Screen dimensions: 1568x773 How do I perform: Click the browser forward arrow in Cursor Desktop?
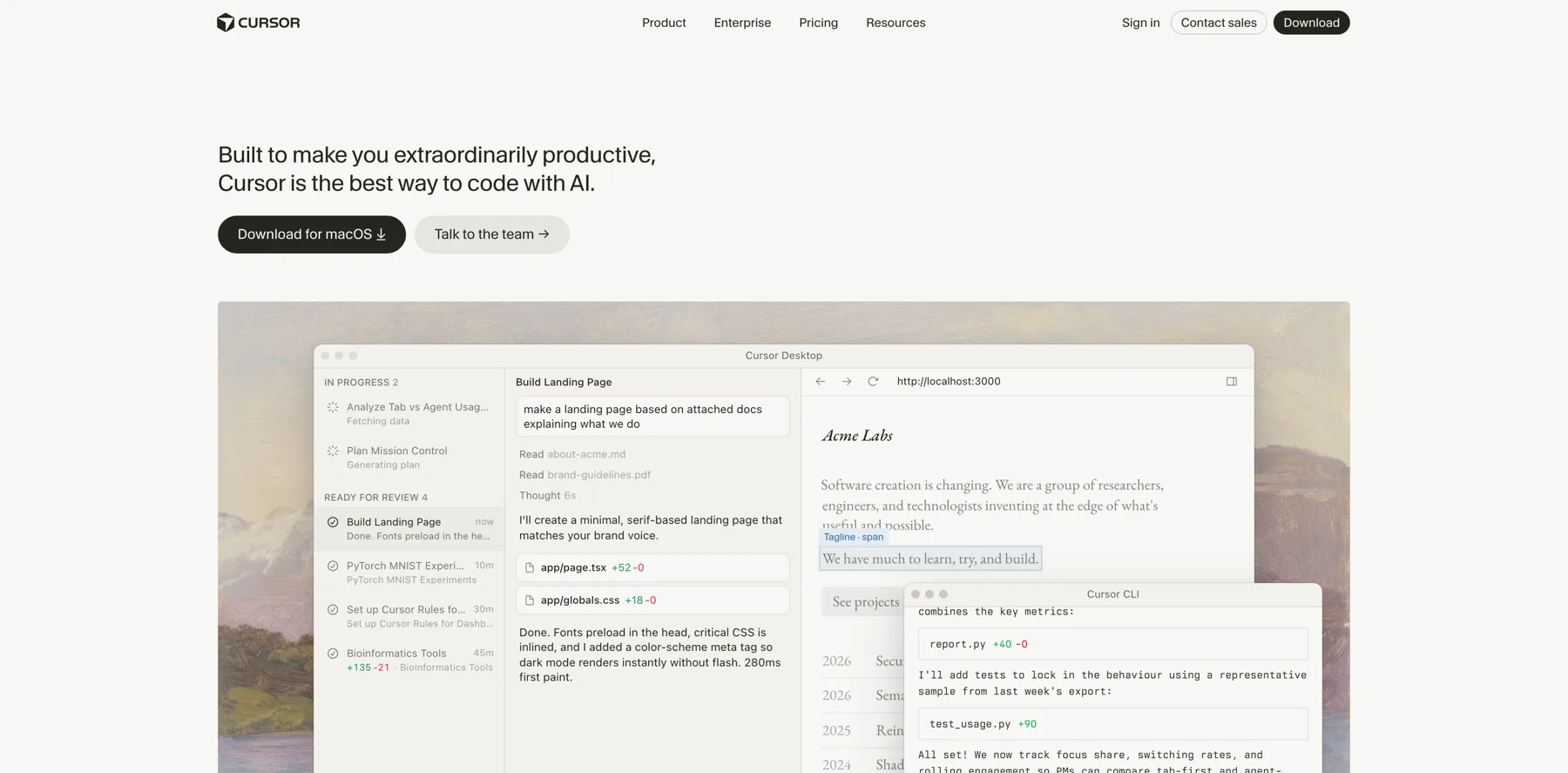(847, 382)
